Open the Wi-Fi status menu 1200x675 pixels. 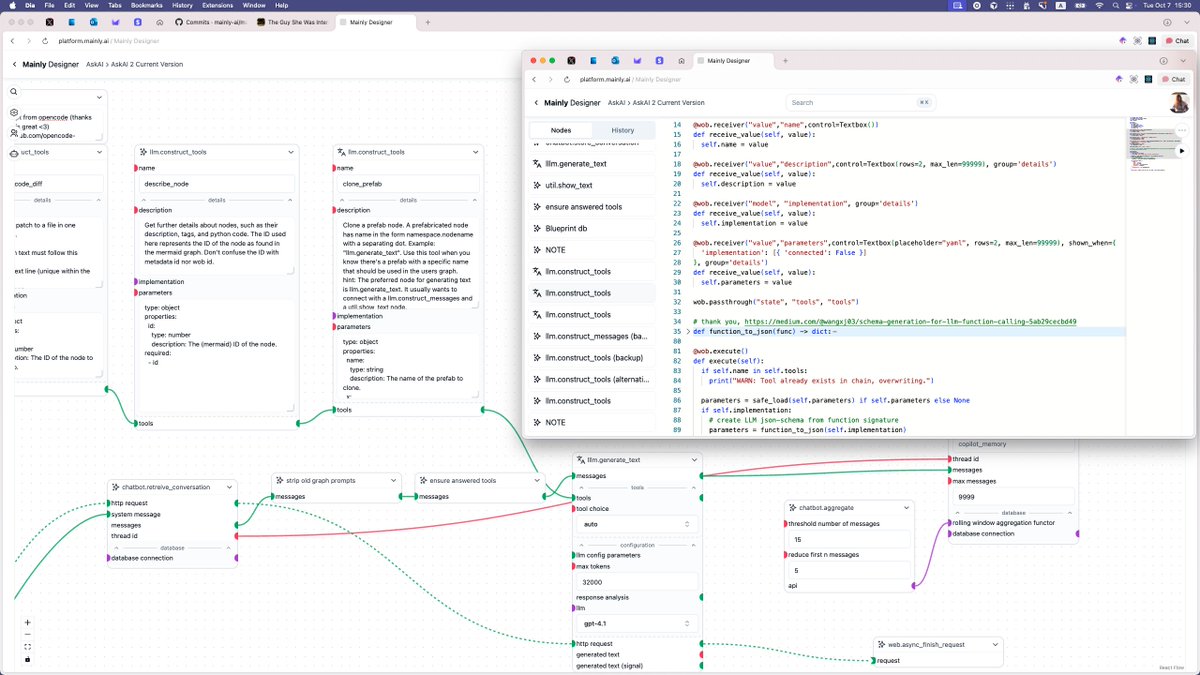click(x=1099, y=5)
